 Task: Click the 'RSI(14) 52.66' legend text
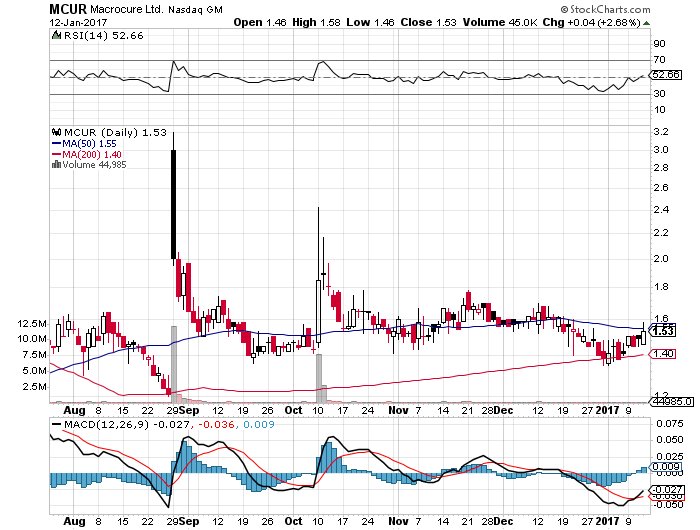pyautogui.click(x=104, y=35)
